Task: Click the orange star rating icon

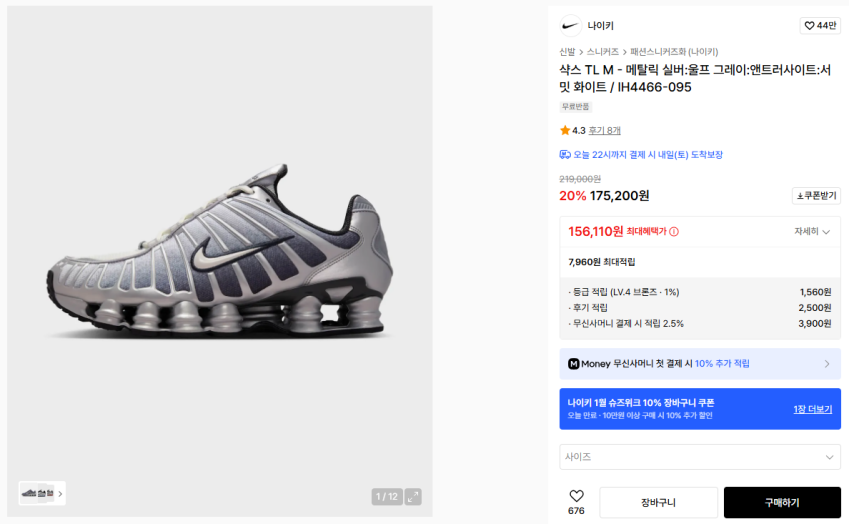Action: 565,130
